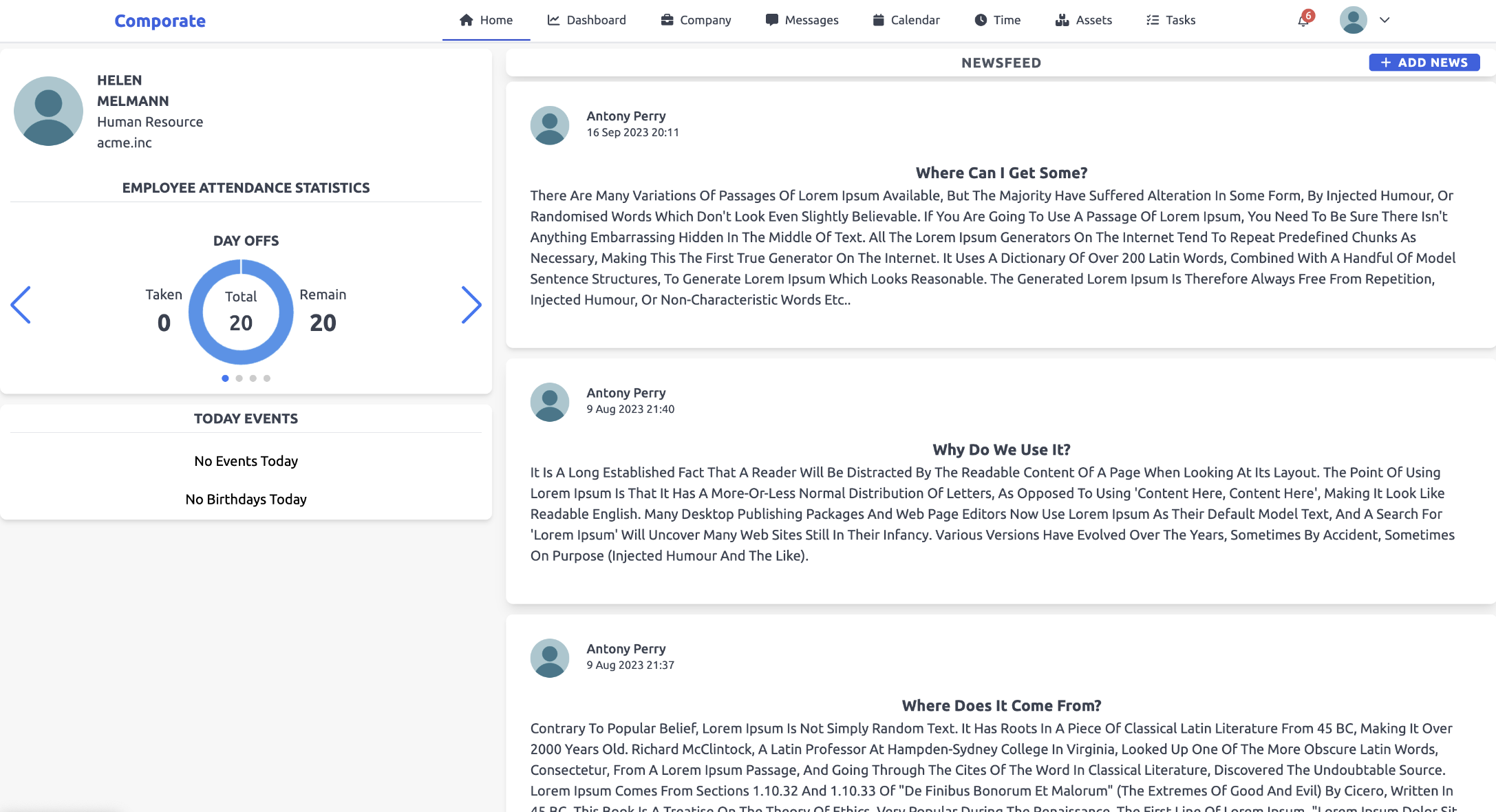Click the Dashboard chart icon

[553, 20]
